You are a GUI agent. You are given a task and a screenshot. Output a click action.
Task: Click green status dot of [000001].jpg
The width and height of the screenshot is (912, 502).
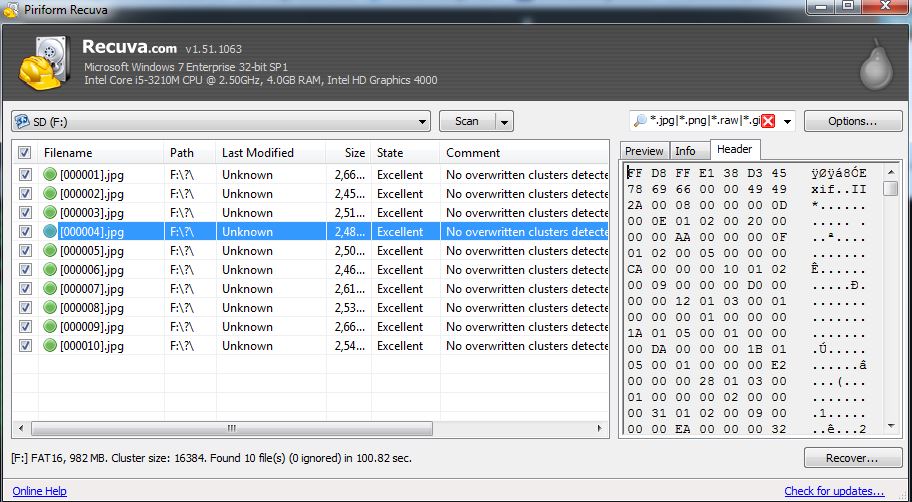point(50,175)
